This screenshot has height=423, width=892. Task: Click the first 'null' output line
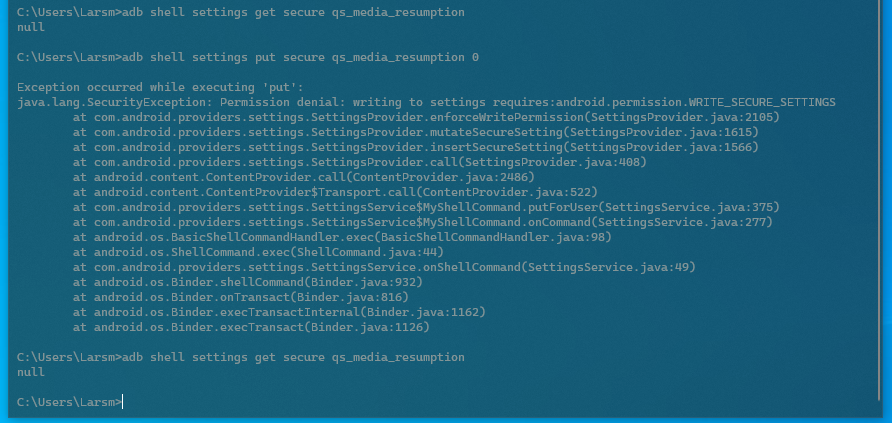point(31,27)
